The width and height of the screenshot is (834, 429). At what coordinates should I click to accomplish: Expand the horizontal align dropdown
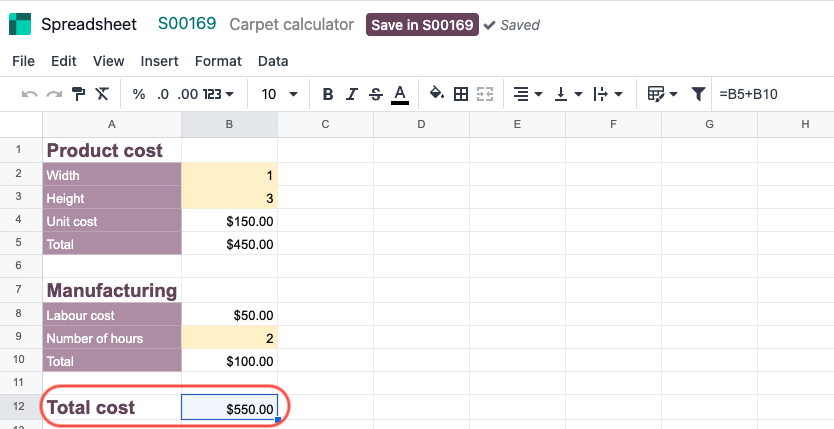pyautogui.click(x=527, y=94)
